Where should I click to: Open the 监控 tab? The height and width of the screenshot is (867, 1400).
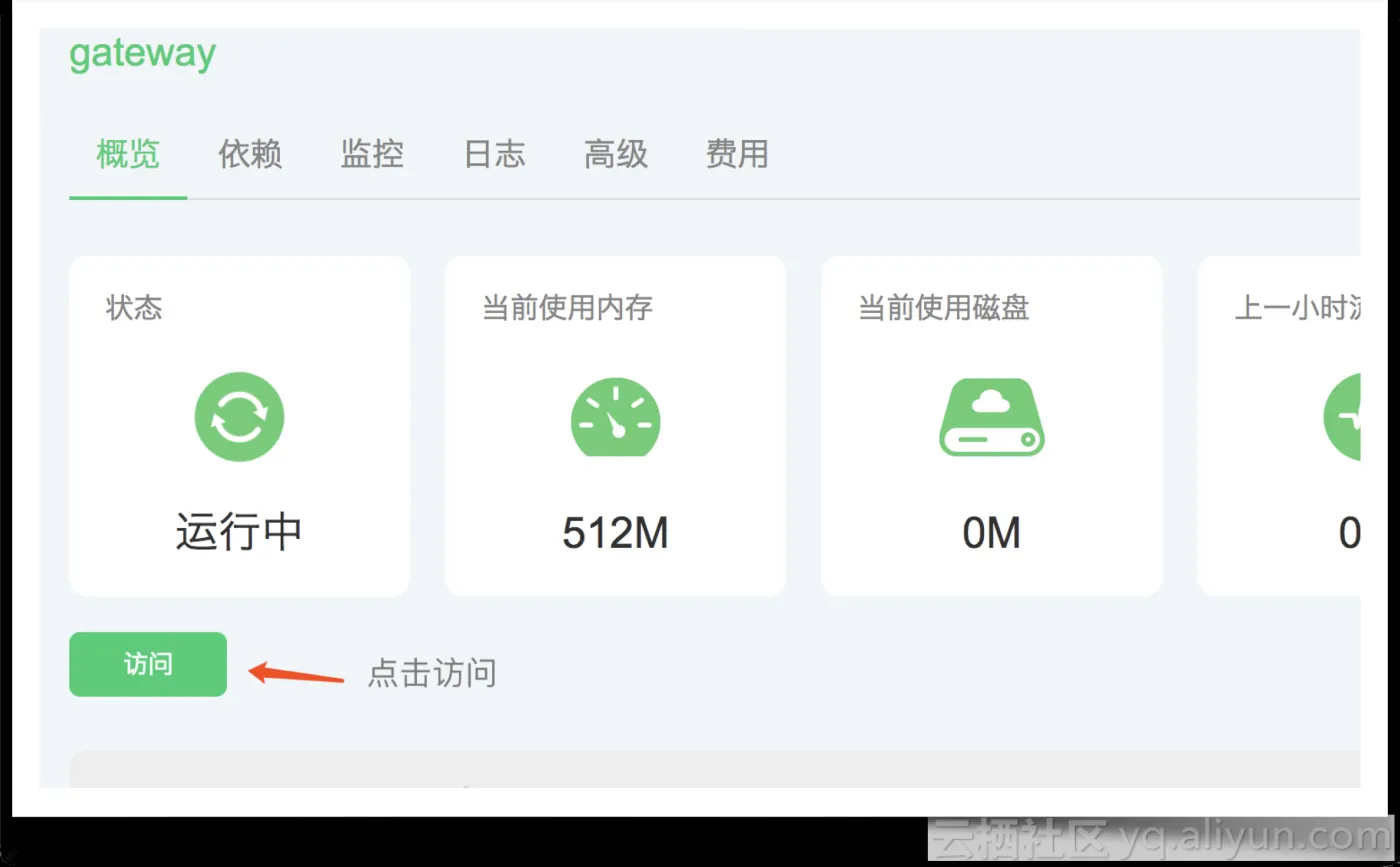click(372, 154)
